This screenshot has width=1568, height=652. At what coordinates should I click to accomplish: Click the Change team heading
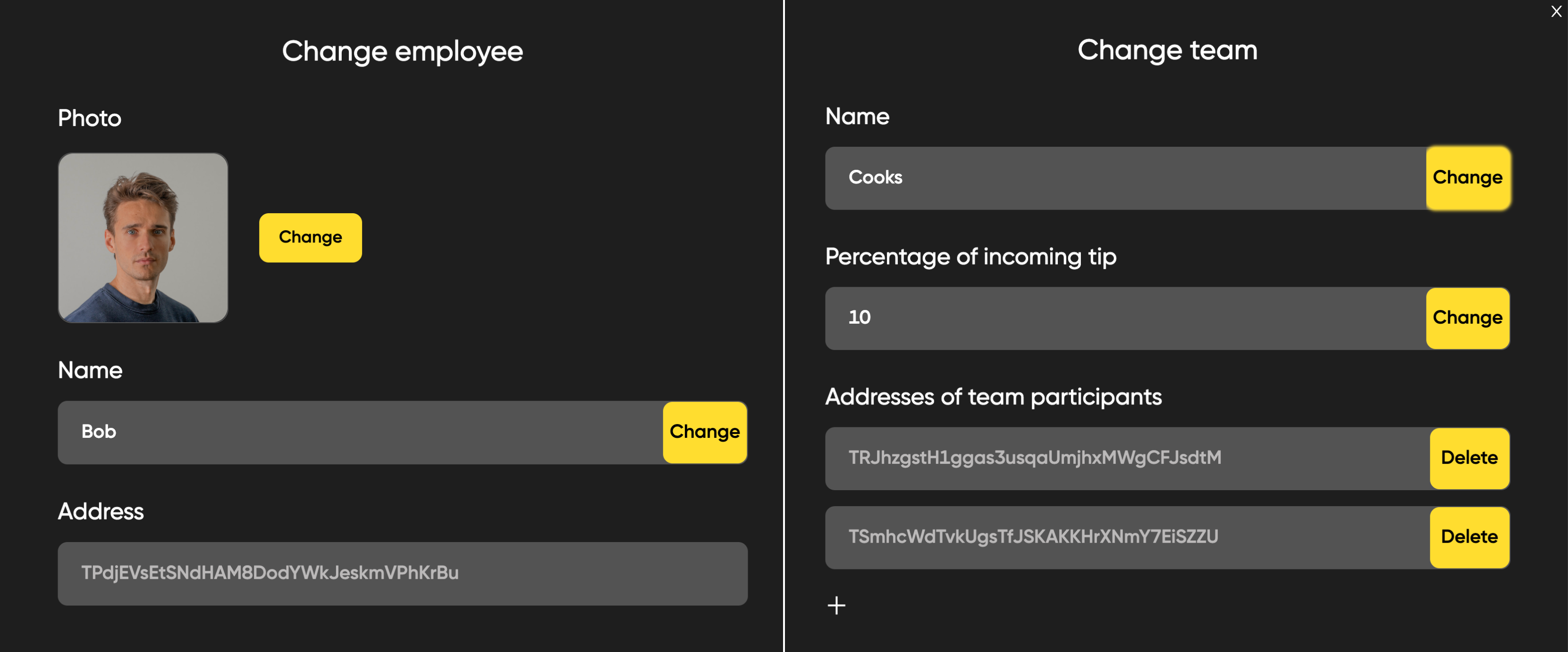1167,50
